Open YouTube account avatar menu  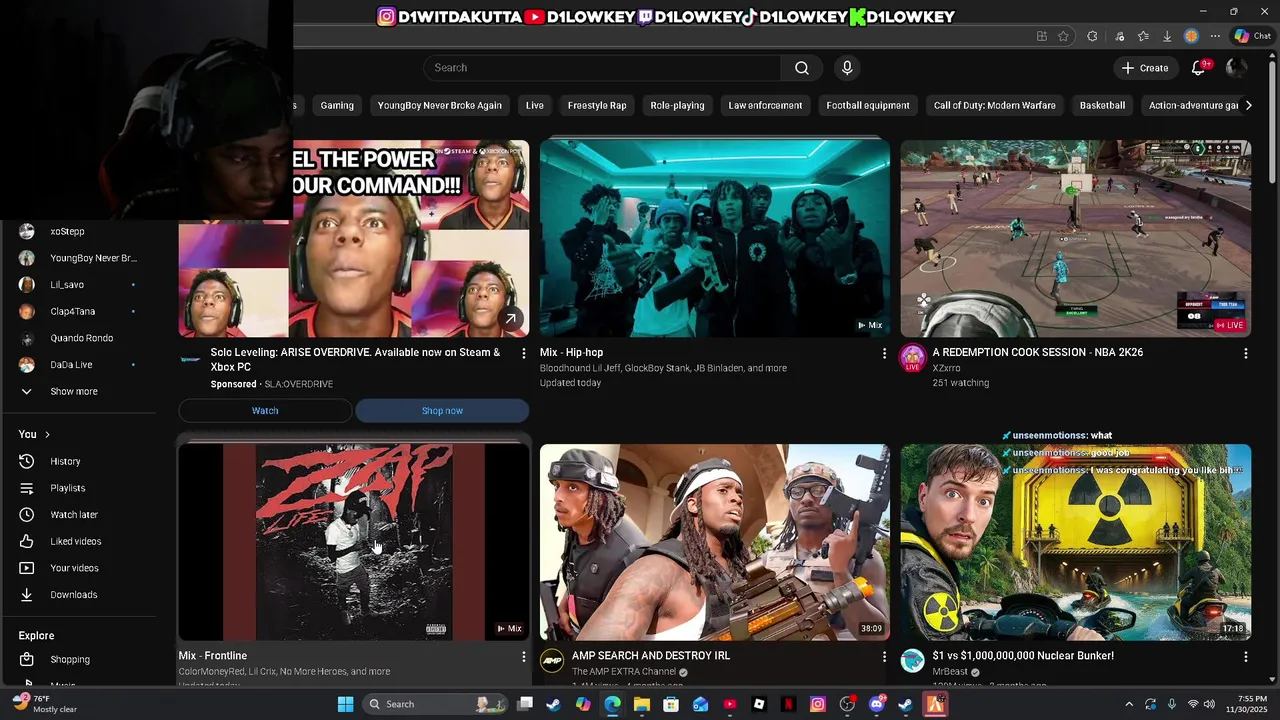(1236, 68)
